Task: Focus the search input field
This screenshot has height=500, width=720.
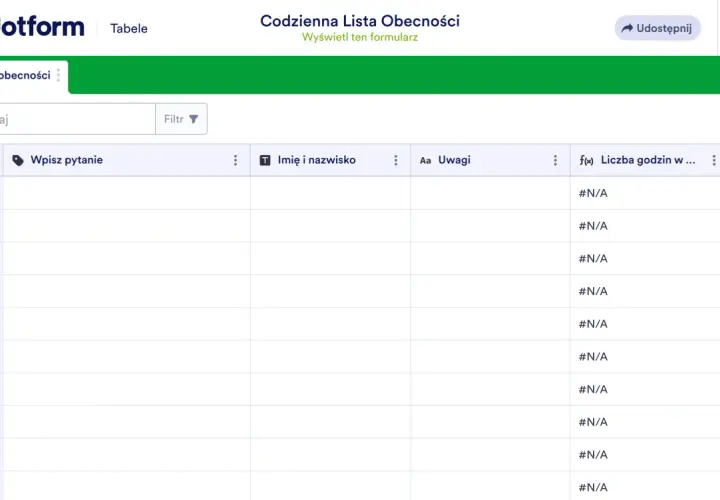Action: (77, 119)
